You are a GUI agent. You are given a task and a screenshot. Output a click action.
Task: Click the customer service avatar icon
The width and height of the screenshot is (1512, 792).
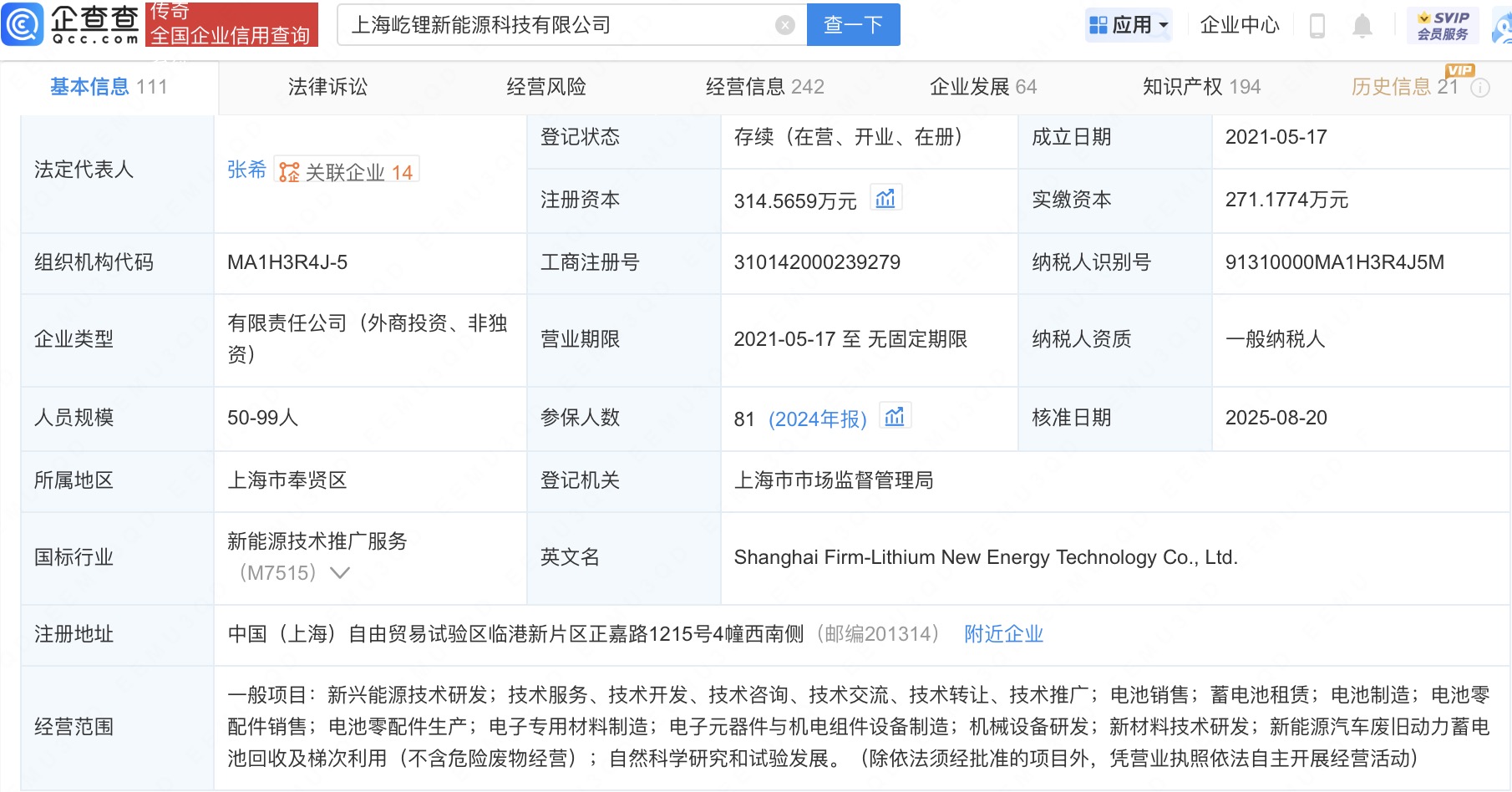pyautogui.click(x=1503, y=26)
